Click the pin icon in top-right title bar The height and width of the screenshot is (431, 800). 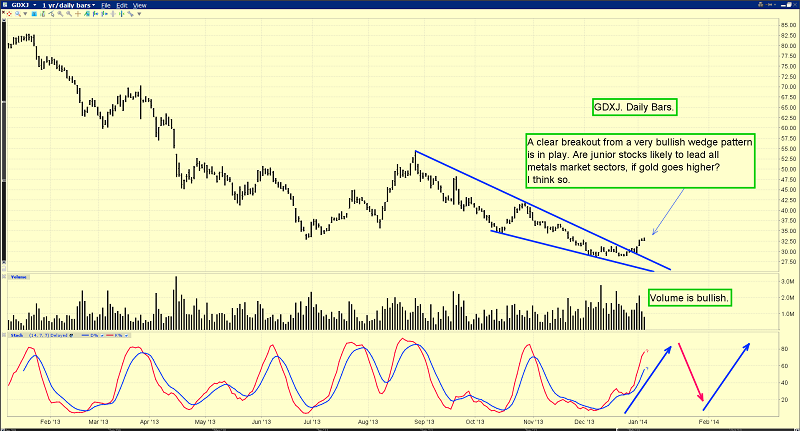pos(768,4)
